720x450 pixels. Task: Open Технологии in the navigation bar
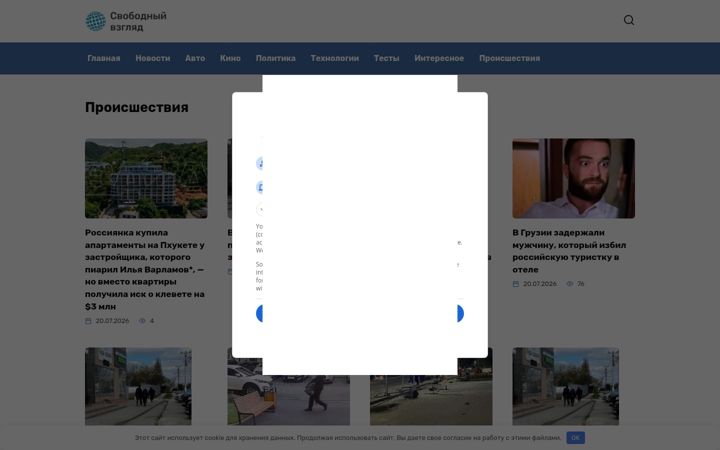click(x=335, y=58)
